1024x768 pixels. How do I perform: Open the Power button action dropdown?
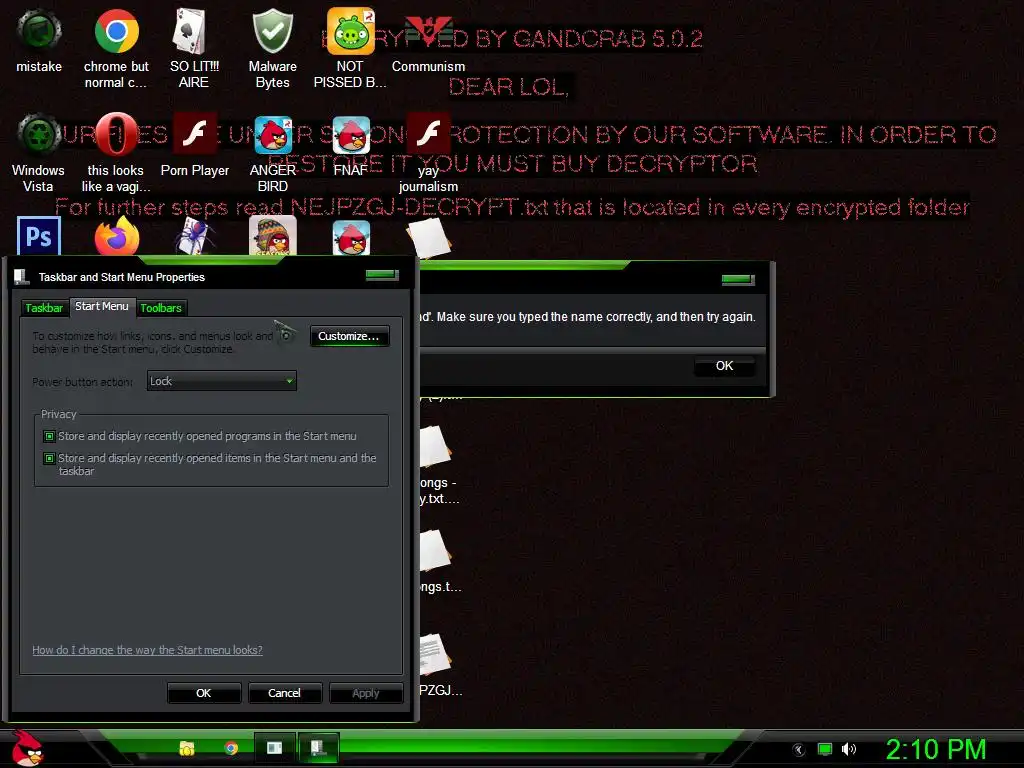221,381
